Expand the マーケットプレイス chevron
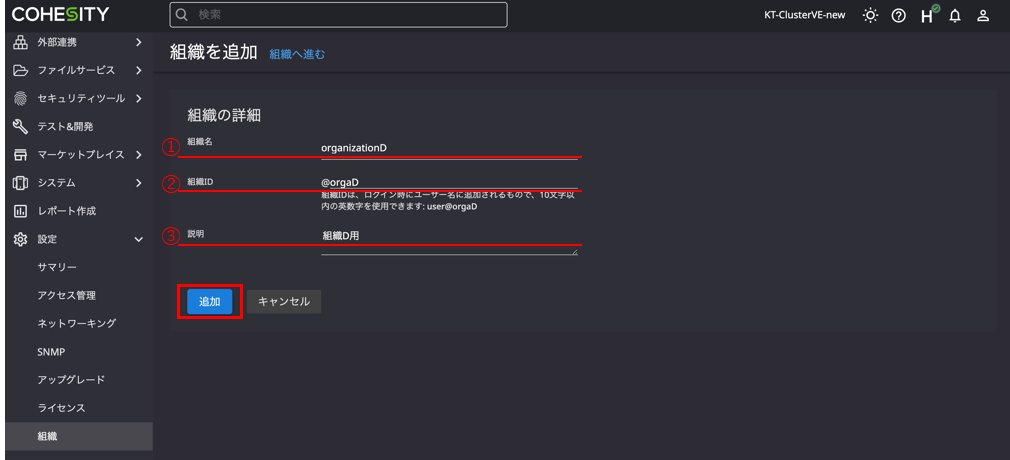Screen dimensions: 1010x460 click(138, 155)
